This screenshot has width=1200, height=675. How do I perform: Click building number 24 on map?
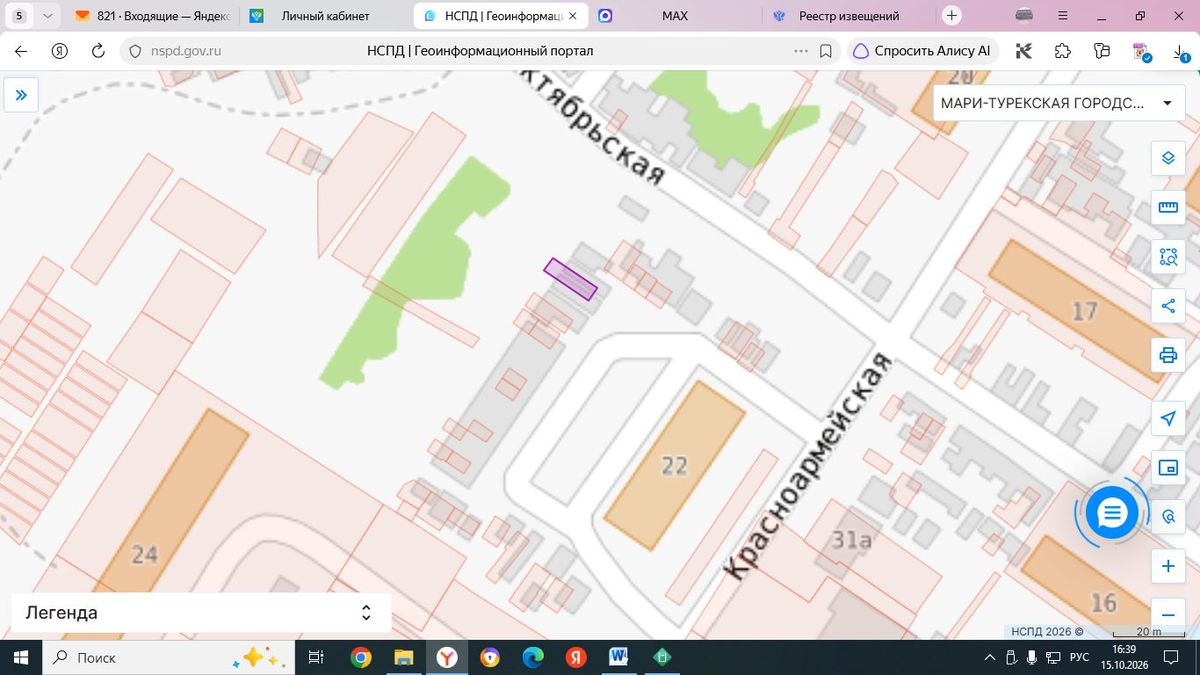[x=145, y=553]
